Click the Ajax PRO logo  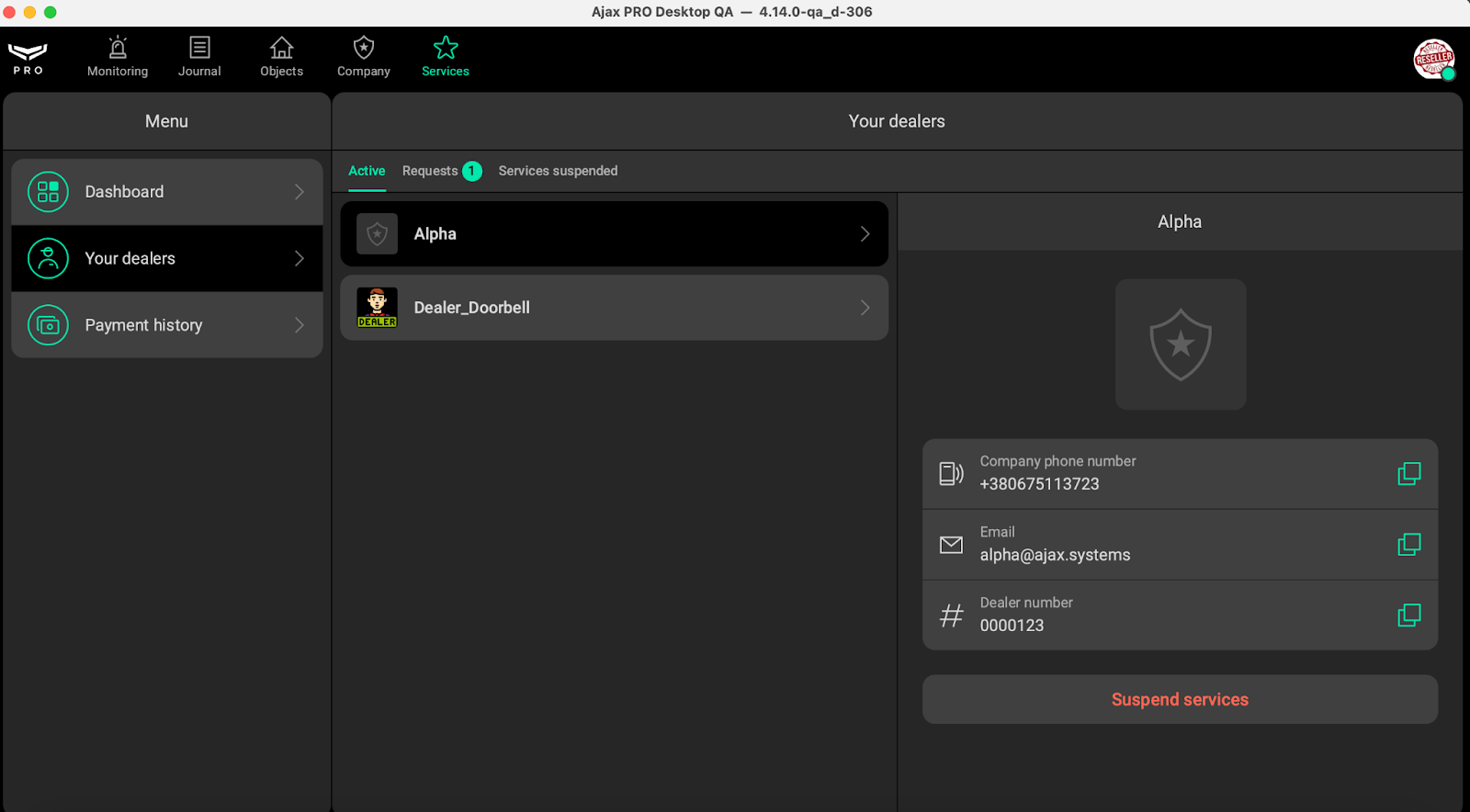tap(28, 58)
